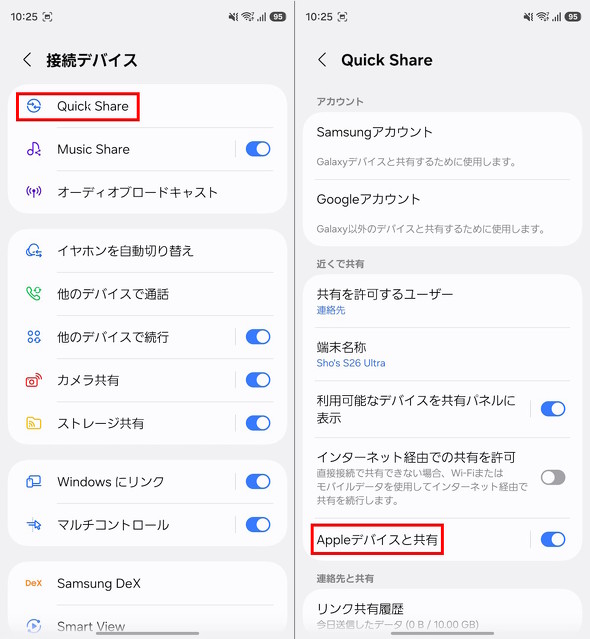Disable the Appleデバイスと共有 switch
Viewport: 590px width, 639px height.
coord(553,540)
